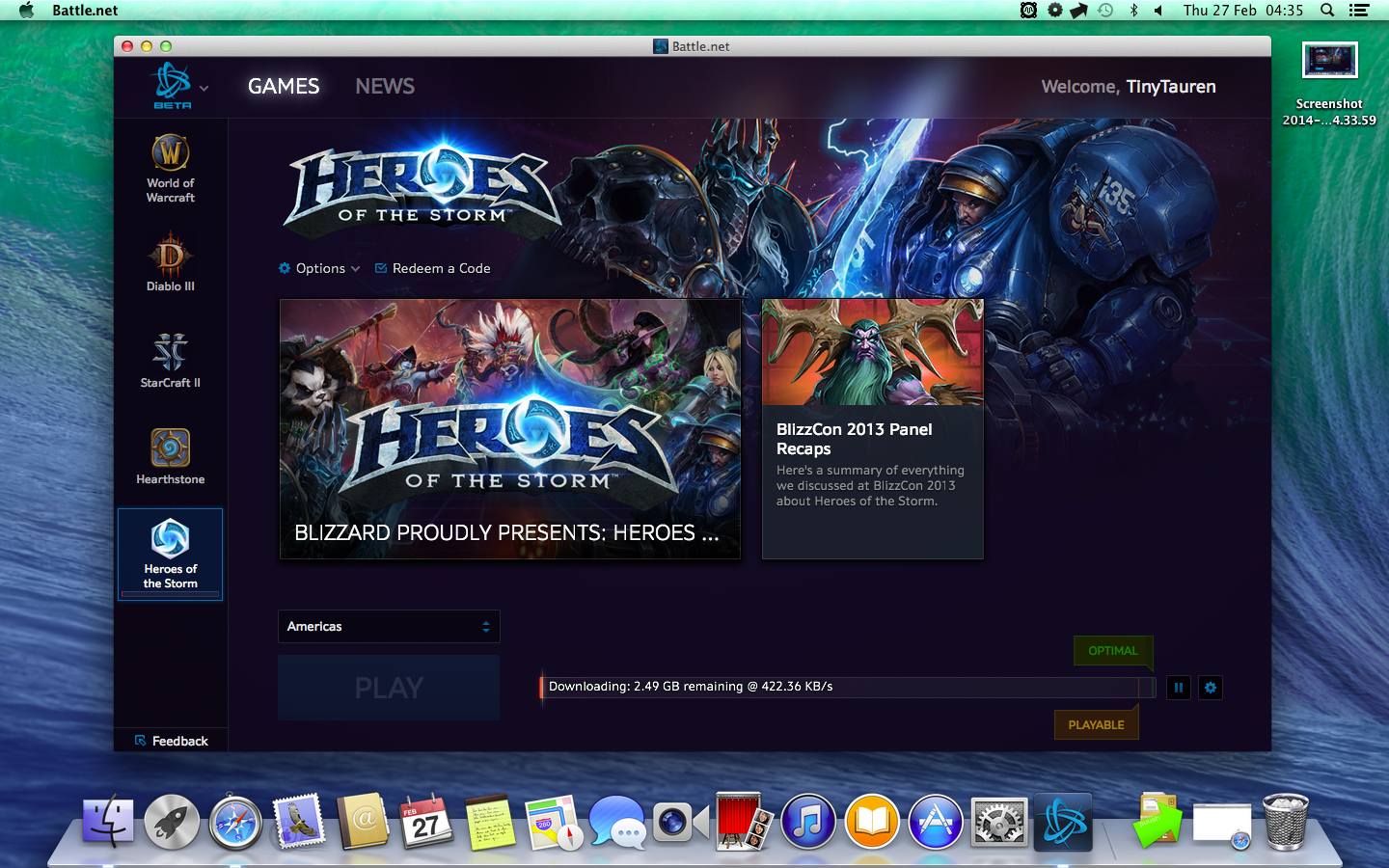Pause the game download

[x=1178, y=688]
